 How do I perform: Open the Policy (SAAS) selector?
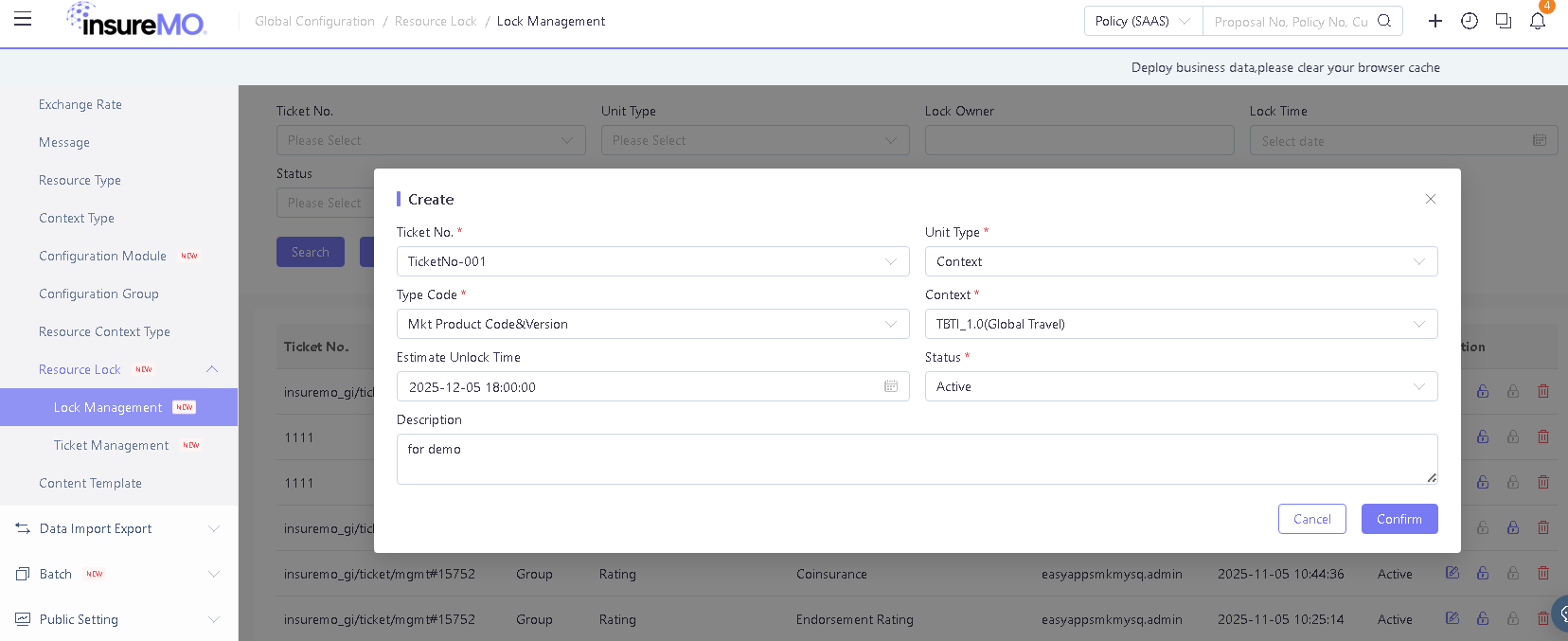pyautogui.click(x=1143, y=21)
